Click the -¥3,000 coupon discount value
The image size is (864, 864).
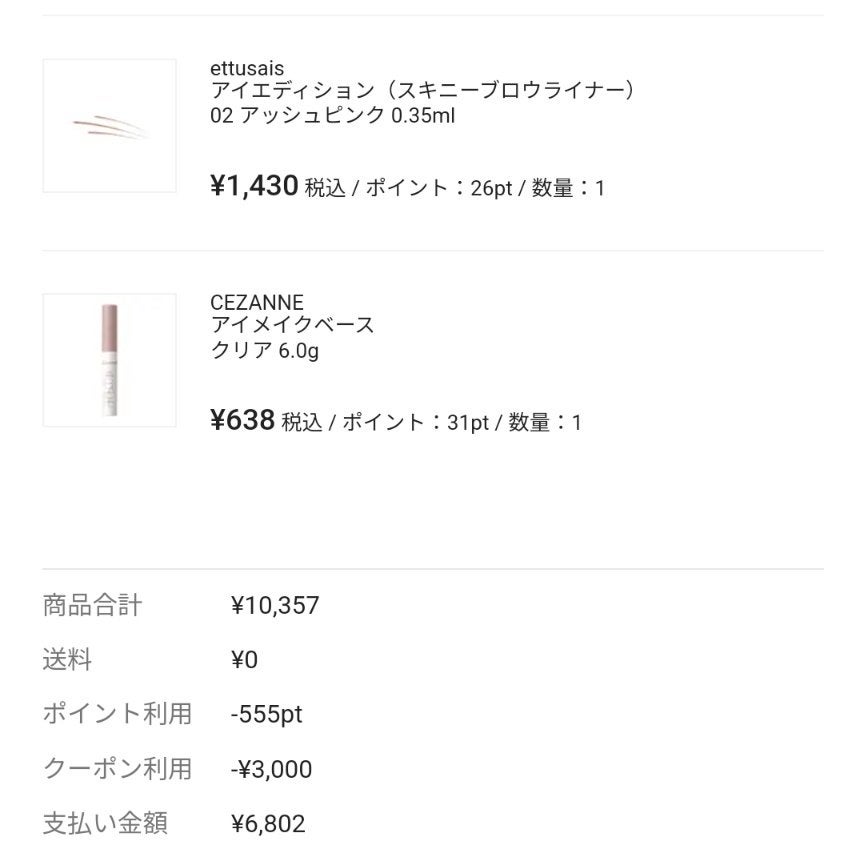click(x=271, y=769)
